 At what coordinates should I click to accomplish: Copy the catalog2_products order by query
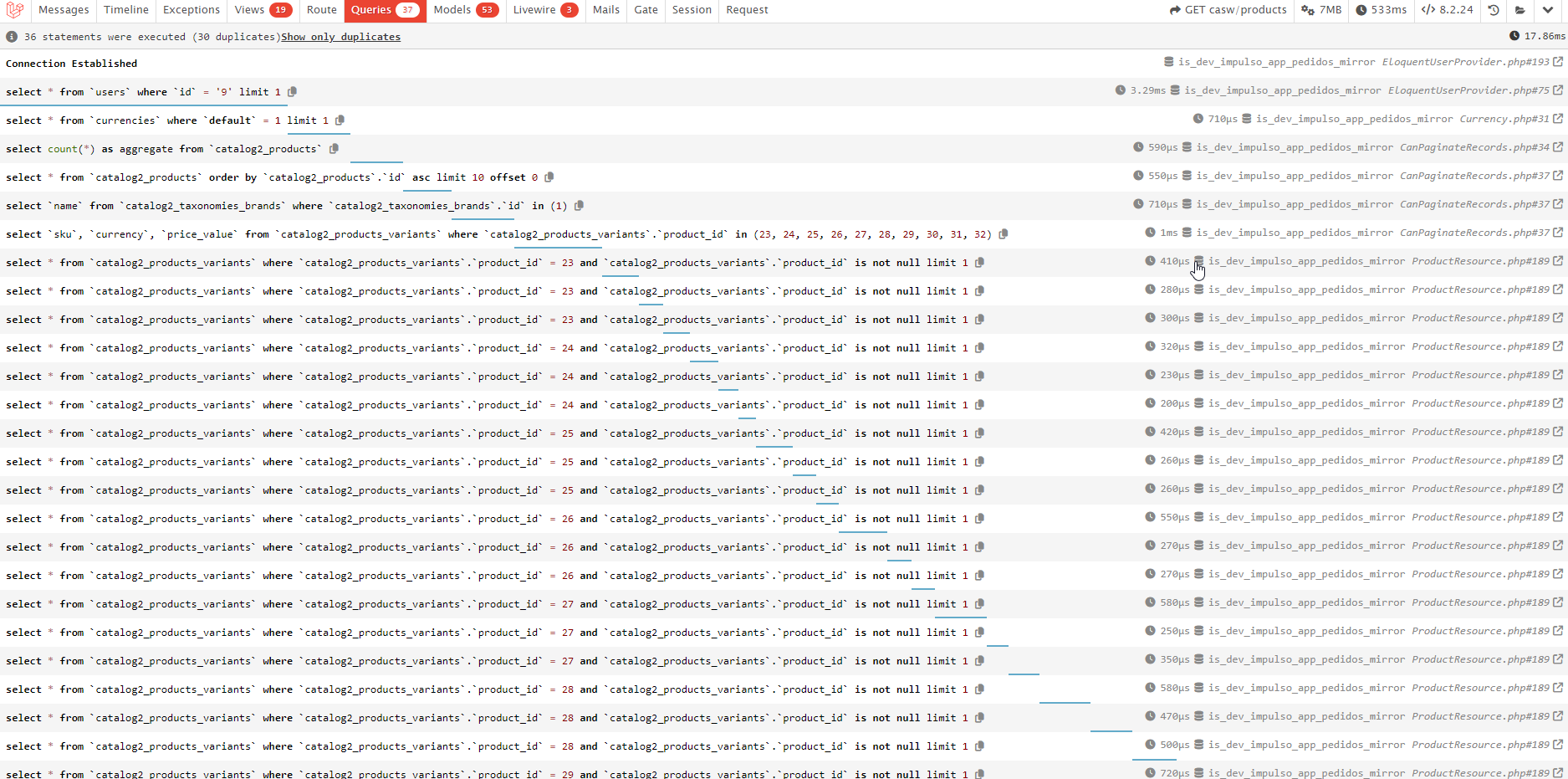549,177
